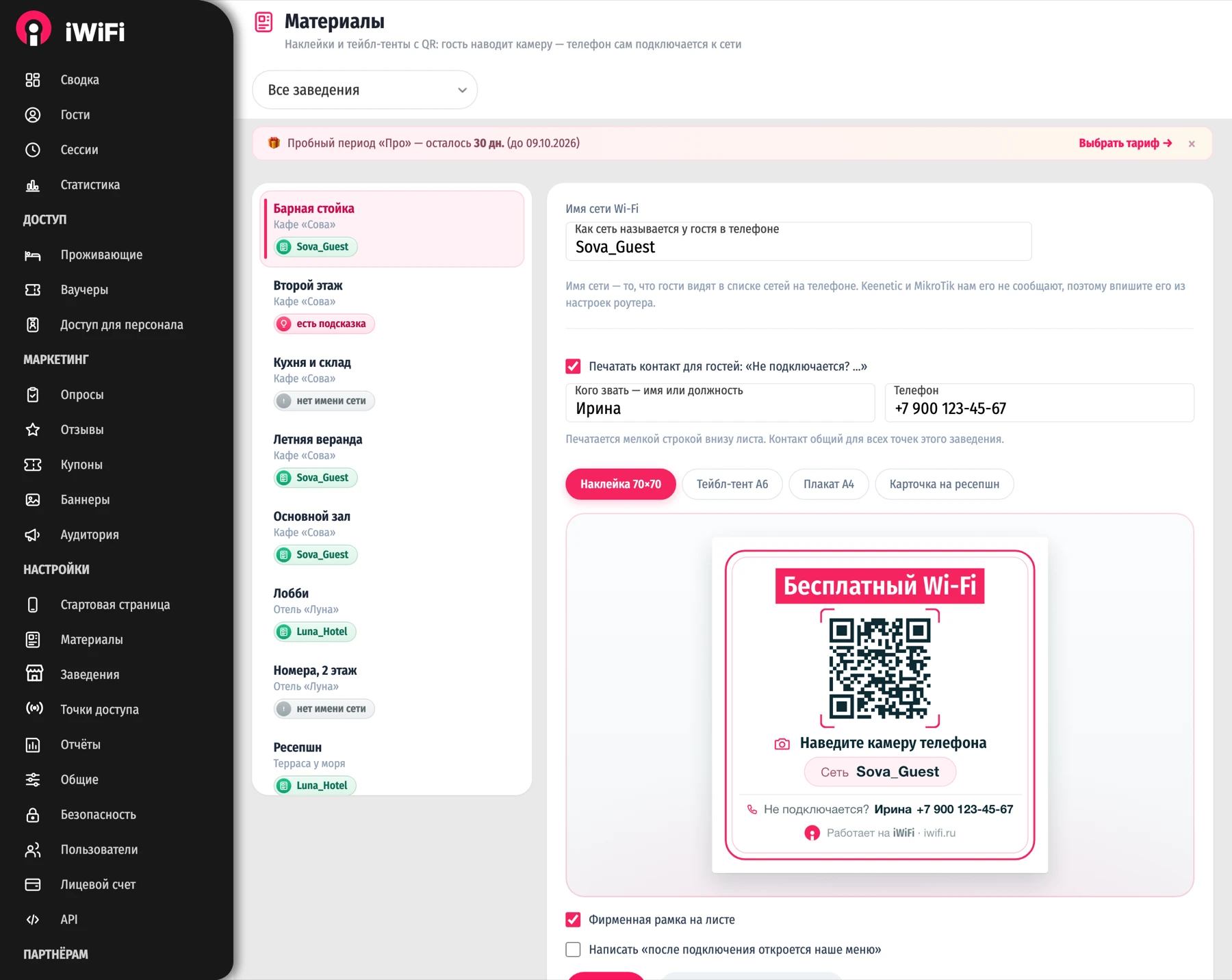The height and width of the screenshot is (980, 1232).
Task: Click the Отзывы star icon
Action: [x=33, y=430]
